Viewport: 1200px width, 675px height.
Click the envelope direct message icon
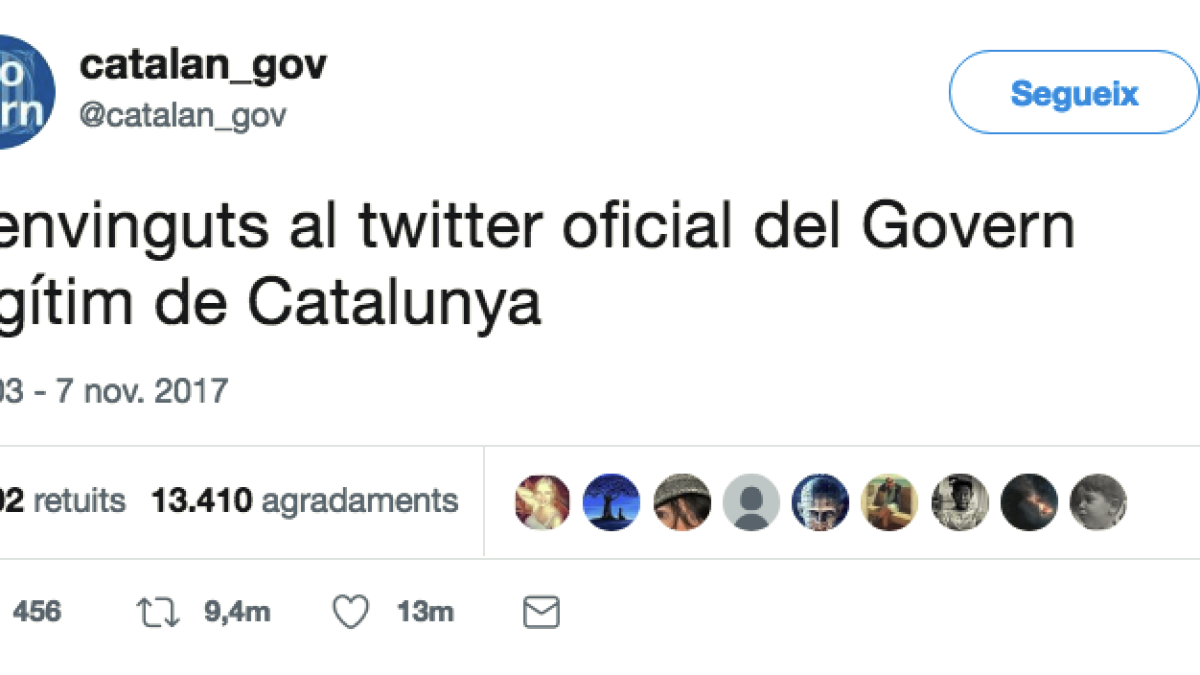541,612
